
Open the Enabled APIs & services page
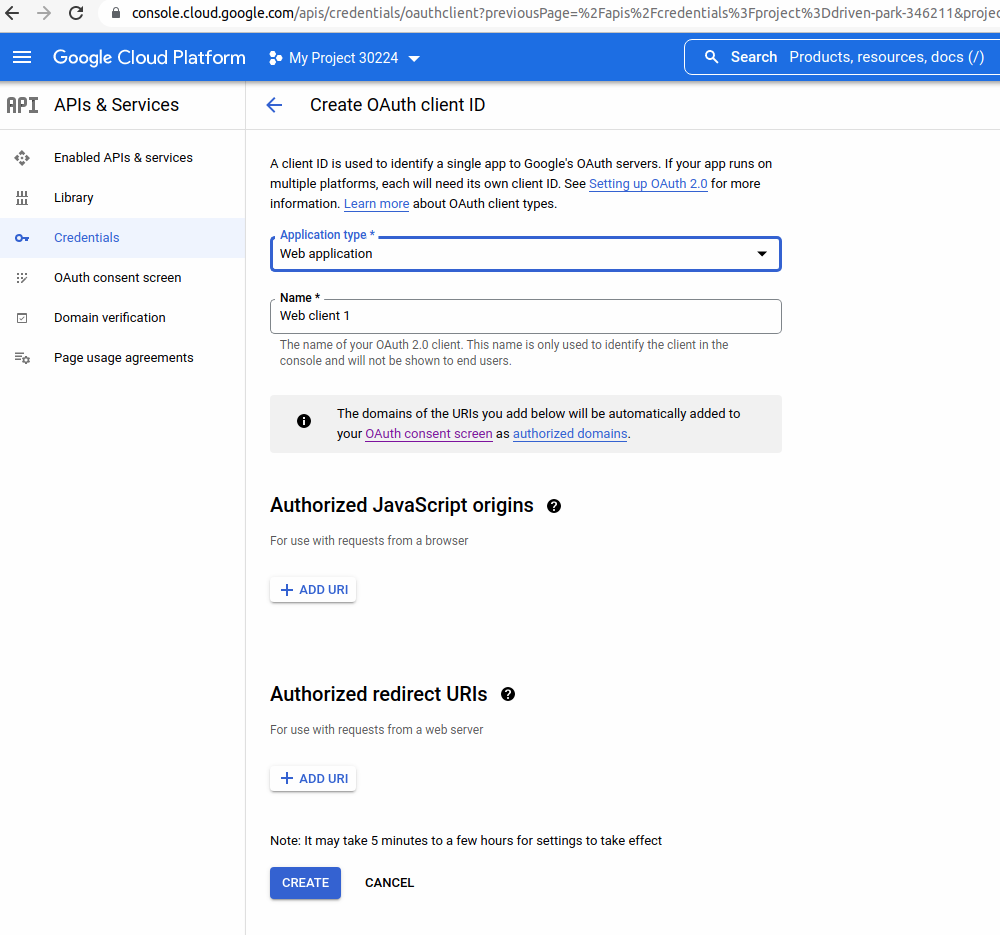click(123, 158)
